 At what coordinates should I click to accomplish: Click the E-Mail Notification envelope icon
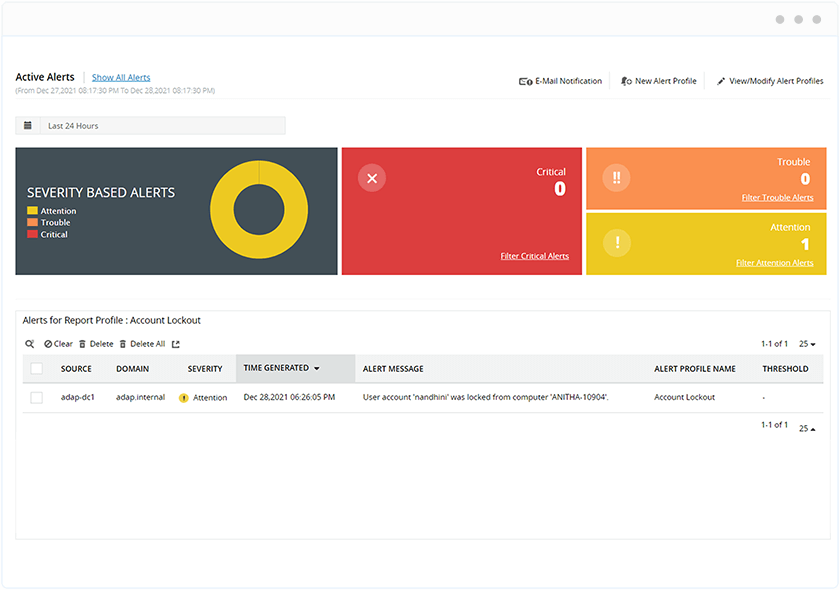[525, 81]
